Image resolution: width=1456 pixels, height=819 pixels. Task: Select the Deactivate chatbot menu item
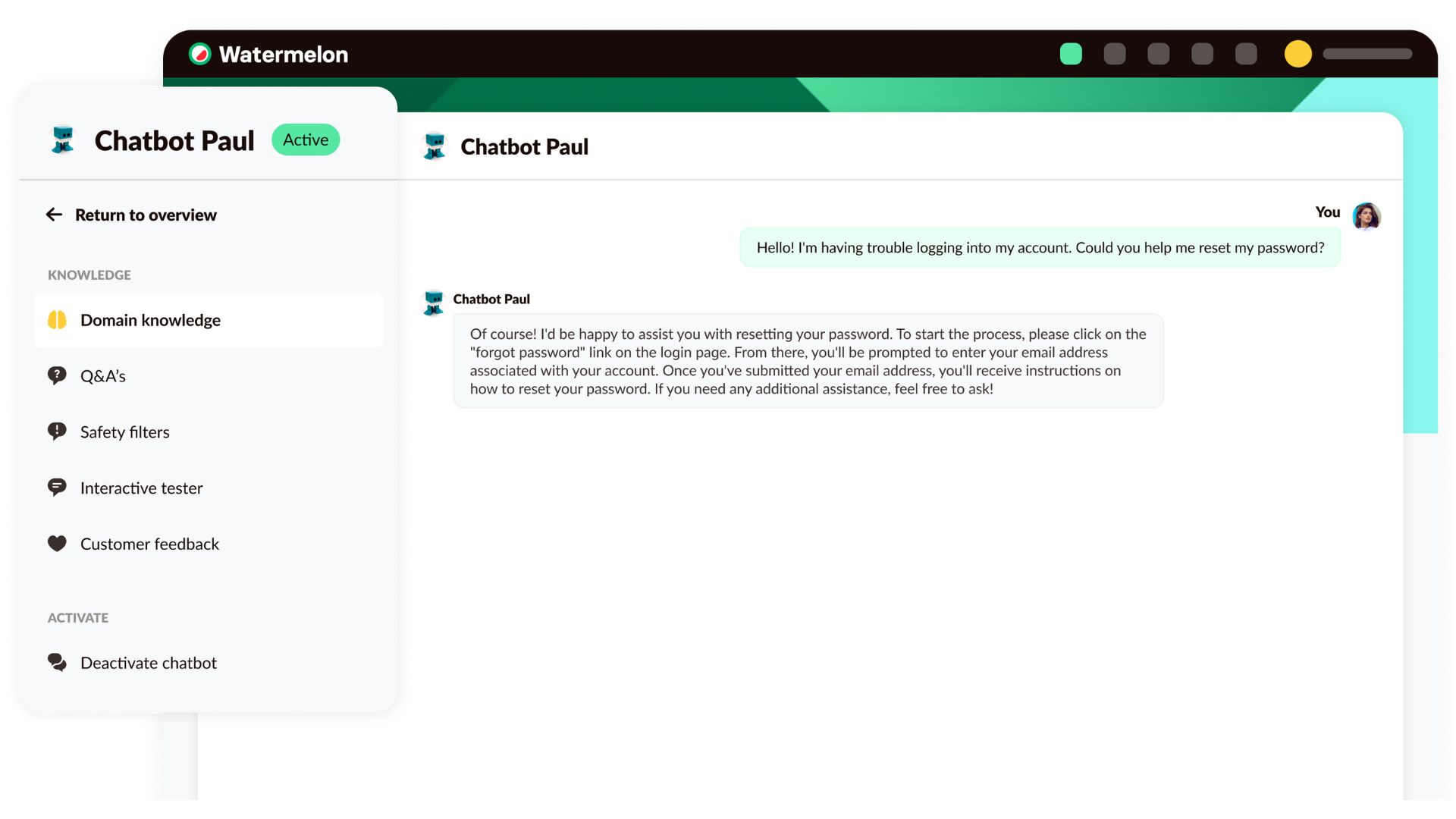(148, 662)
